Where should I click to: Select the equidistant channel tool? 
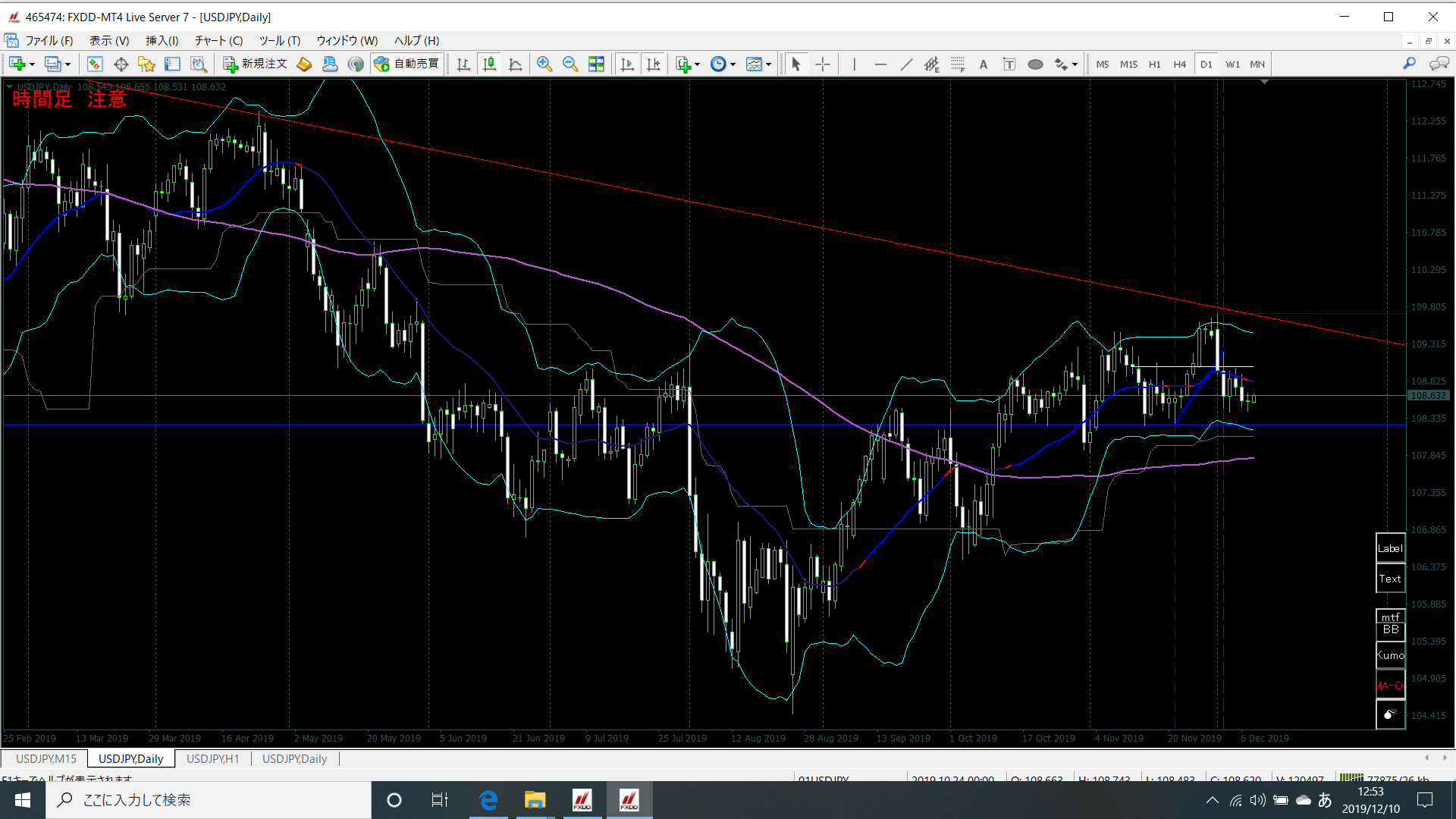(931, 64)
